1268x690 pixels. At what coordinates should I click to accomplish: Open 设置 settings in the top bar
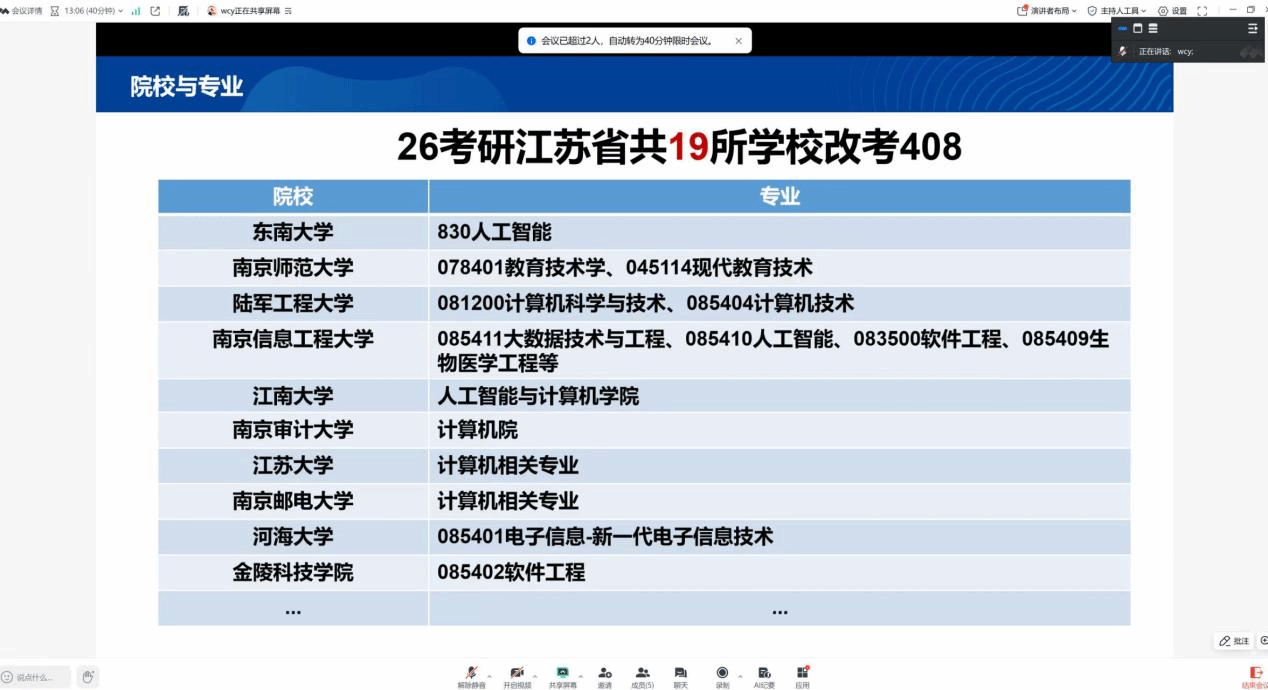click(1172, 11)
